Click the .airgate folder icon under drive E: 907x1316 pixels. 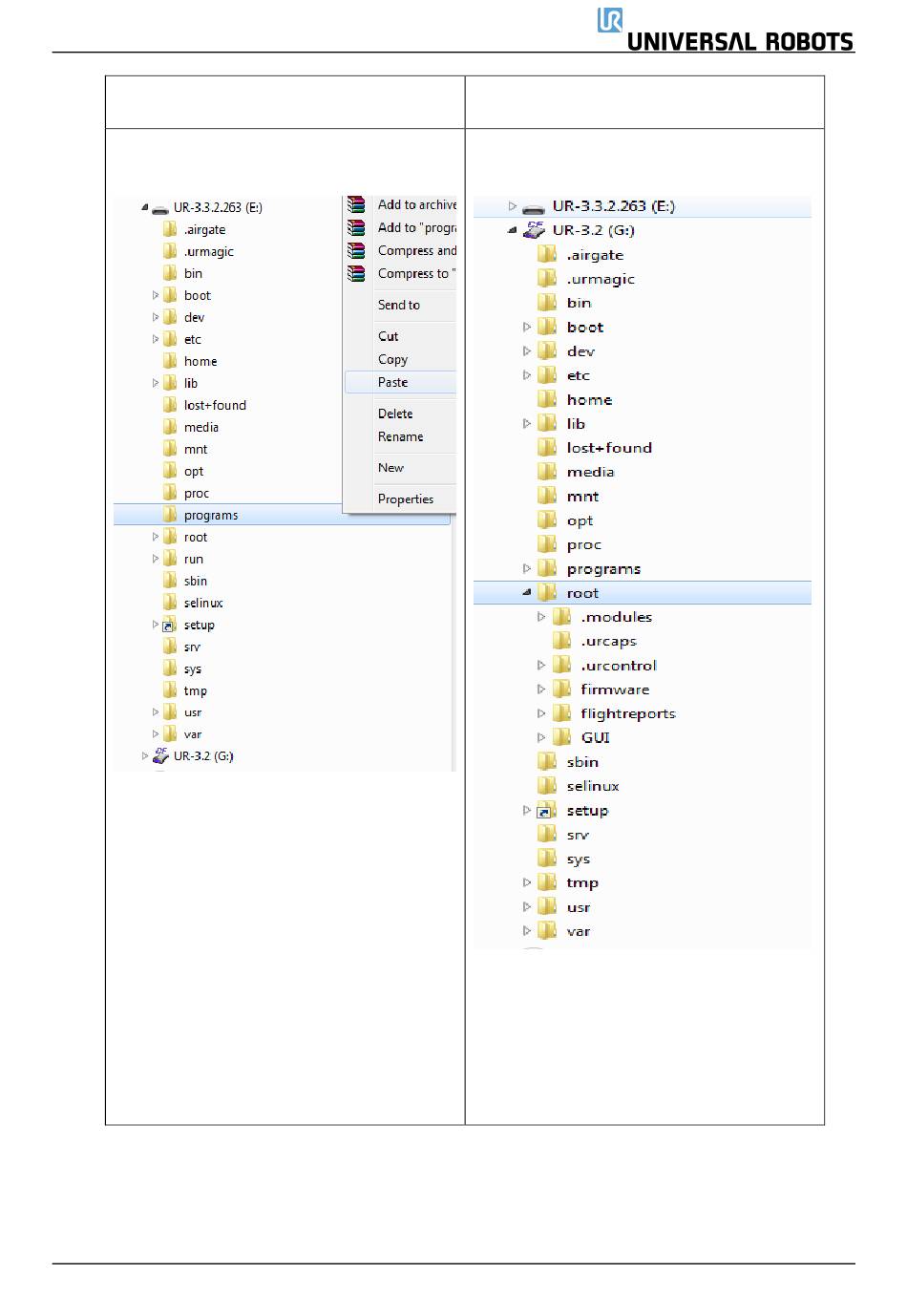(x=170, y=229)
